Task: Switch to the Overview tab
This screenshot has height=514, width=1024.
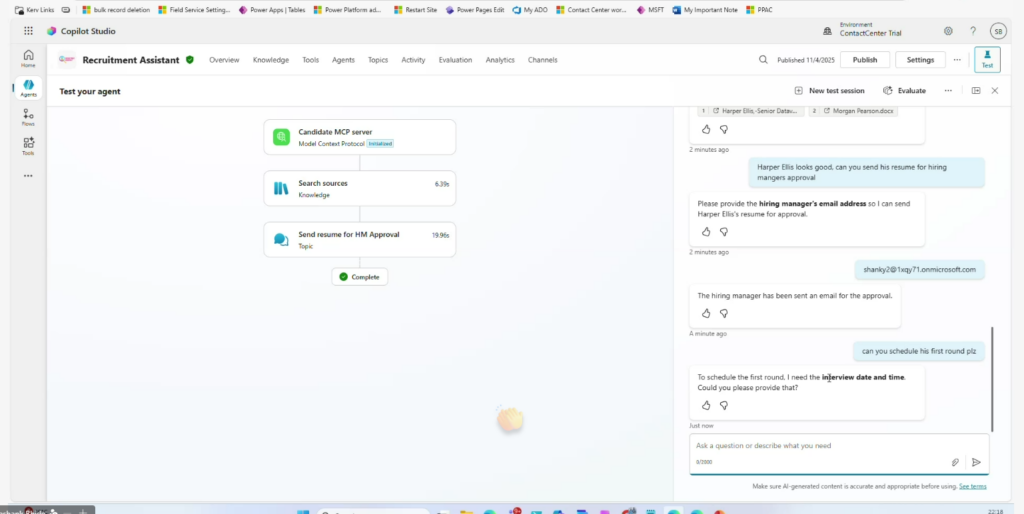Action: point(224,59)
